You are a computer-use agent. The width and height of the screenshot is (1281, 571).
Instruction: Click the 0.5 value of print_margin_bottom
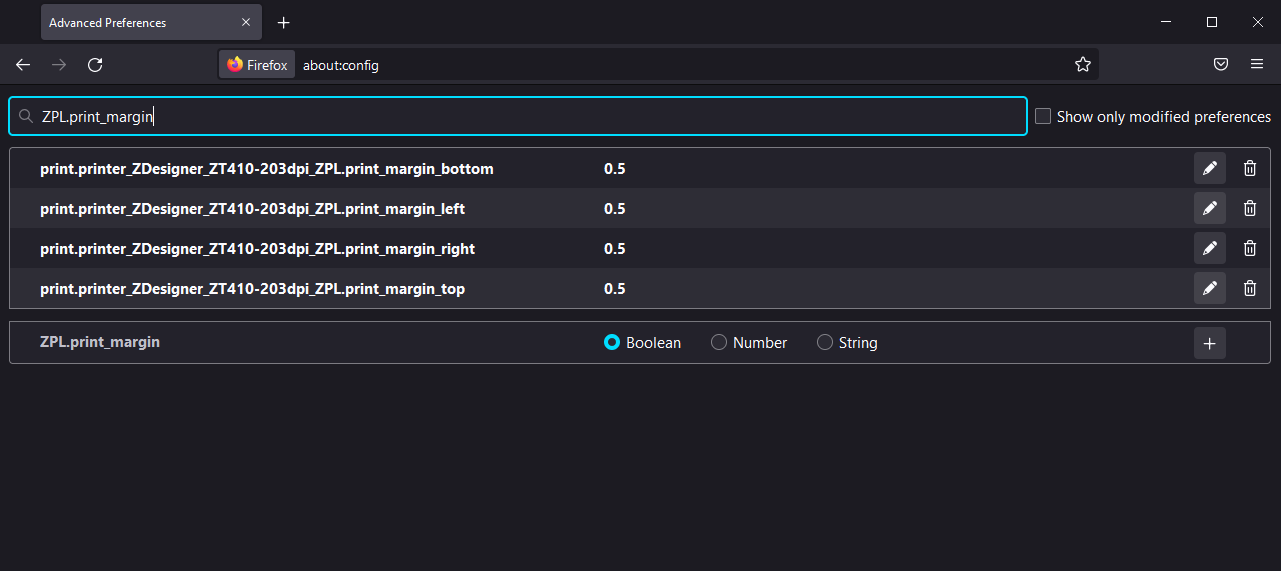pos(615,169)
